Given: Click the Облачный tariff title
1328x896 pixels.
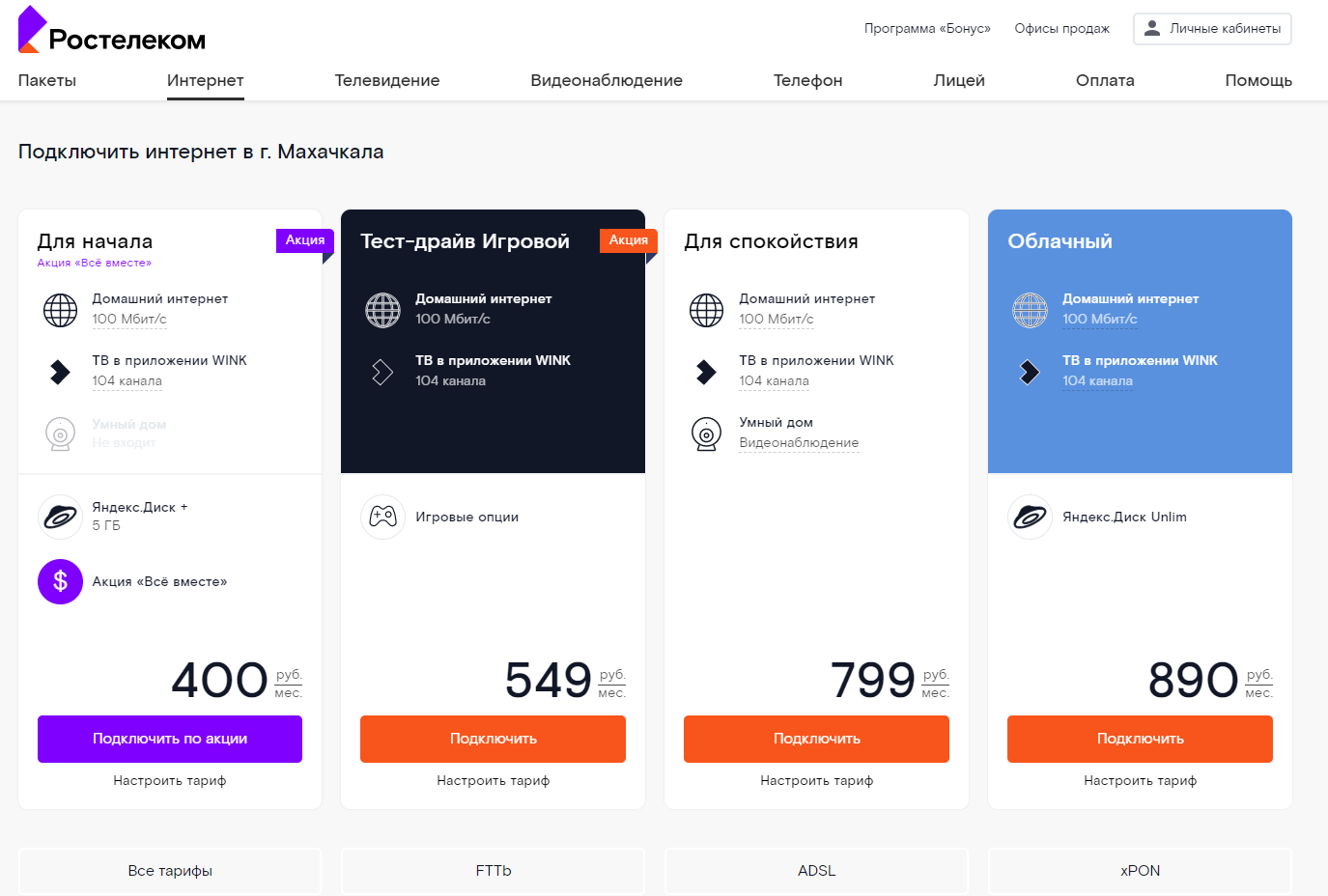Looking at the screenshot, I should [x=1060, y=241].
